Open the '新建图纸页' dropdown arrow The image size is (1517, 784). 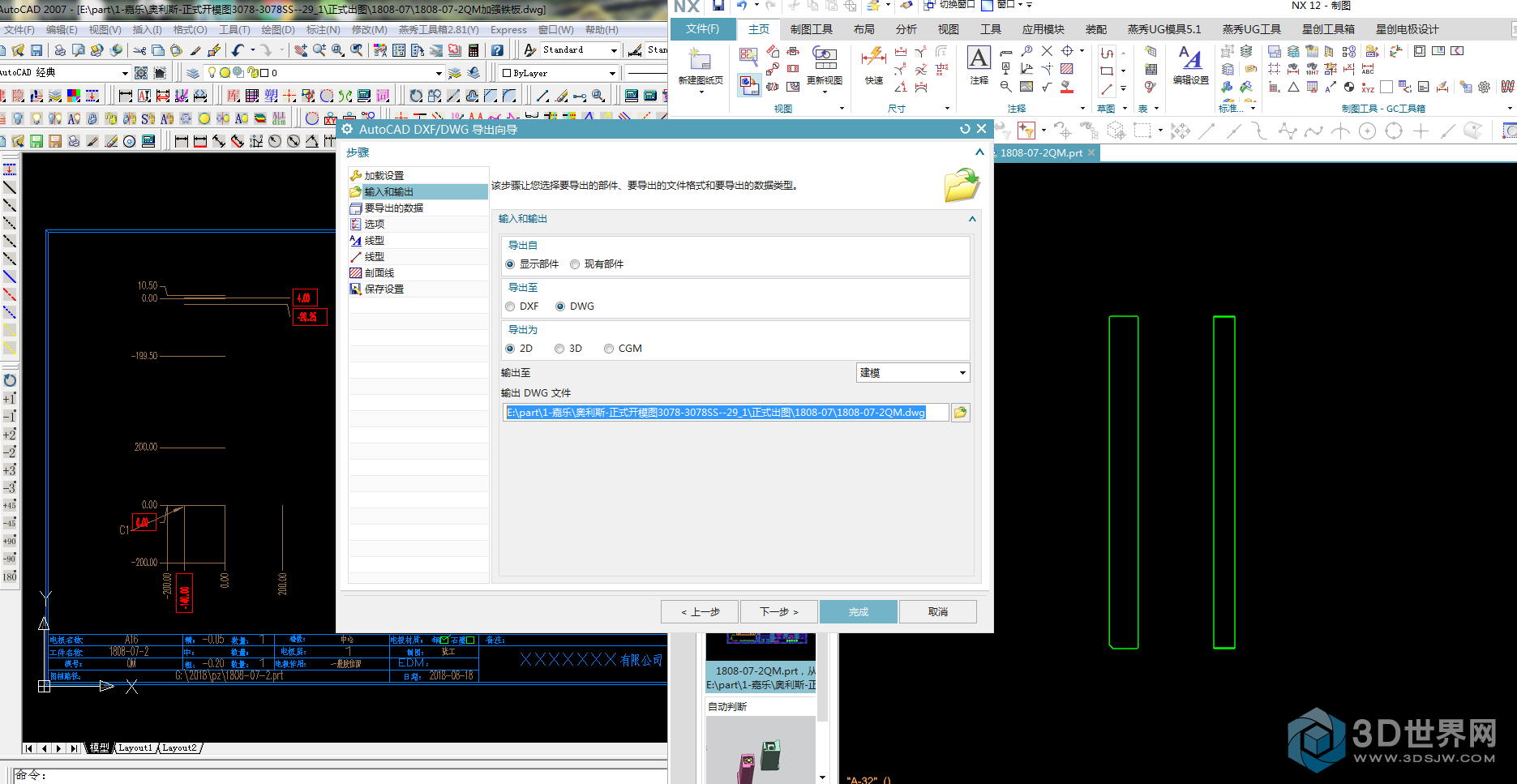point(701,92)
